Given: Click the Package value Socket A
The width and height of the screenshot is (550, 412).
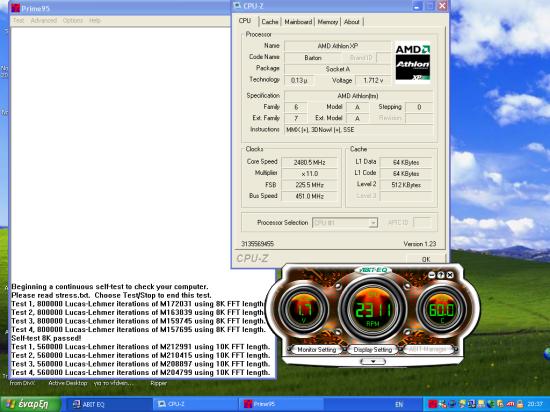Looking at the screenshot, I should (337, 69).
